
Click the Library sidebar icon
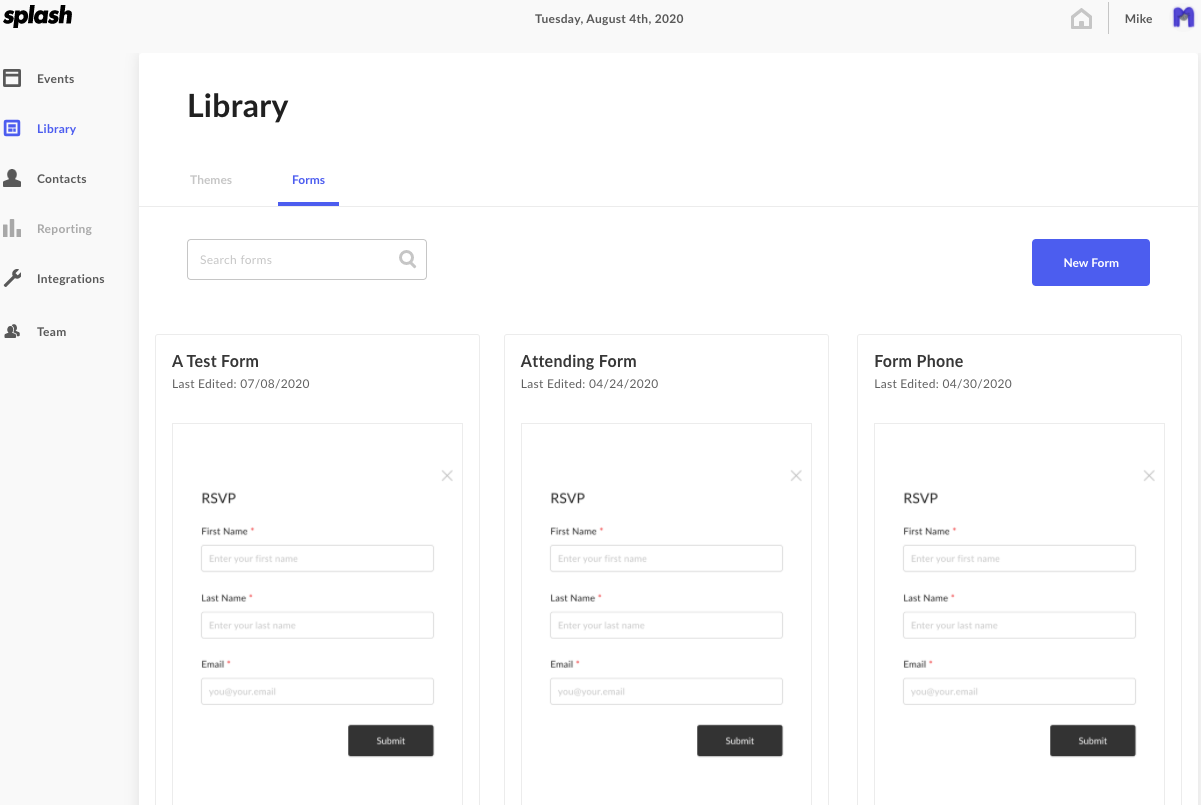(12, 128)
